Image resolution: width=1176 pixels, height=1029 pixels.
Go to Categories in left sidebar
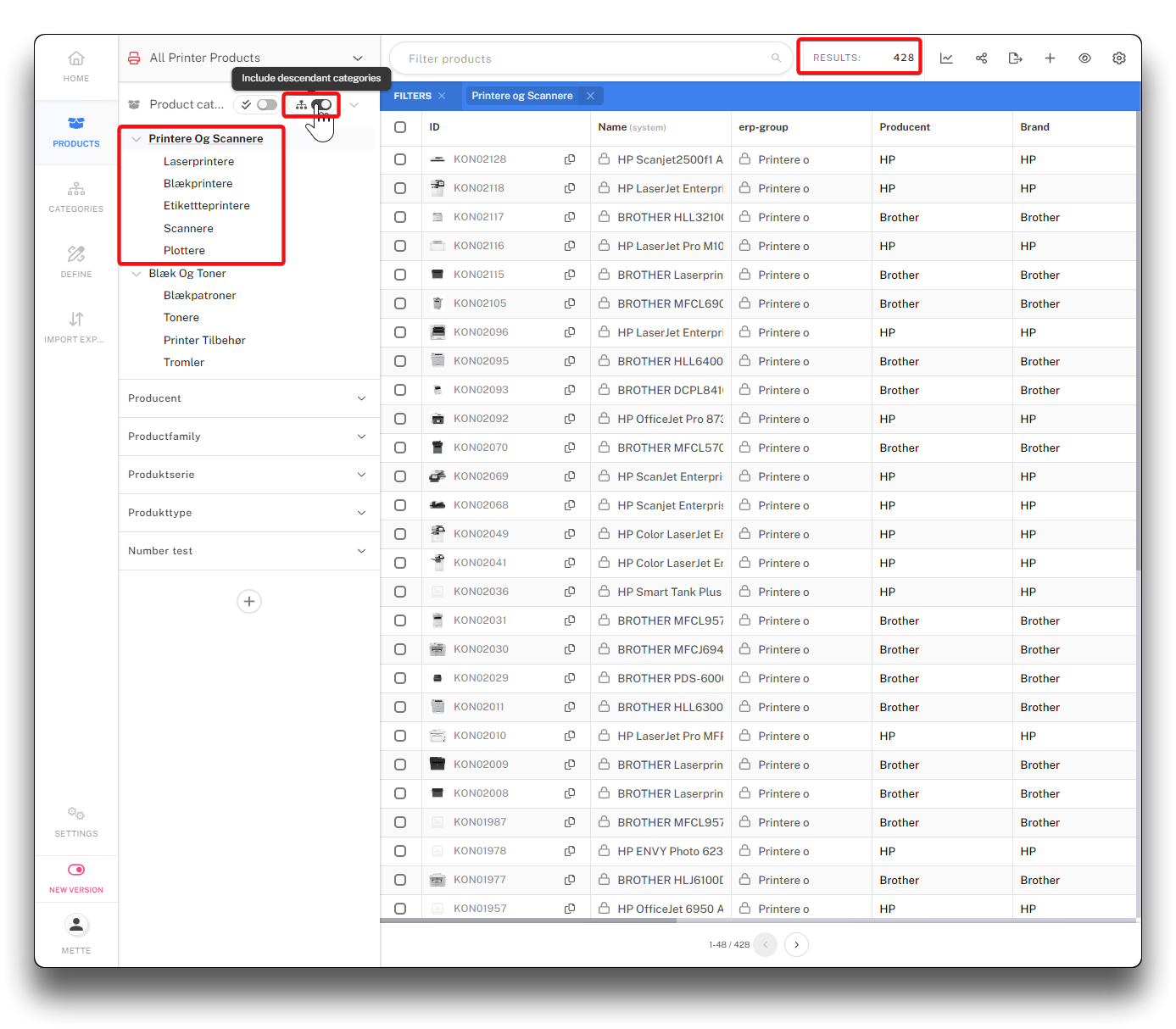pos(76,197)
